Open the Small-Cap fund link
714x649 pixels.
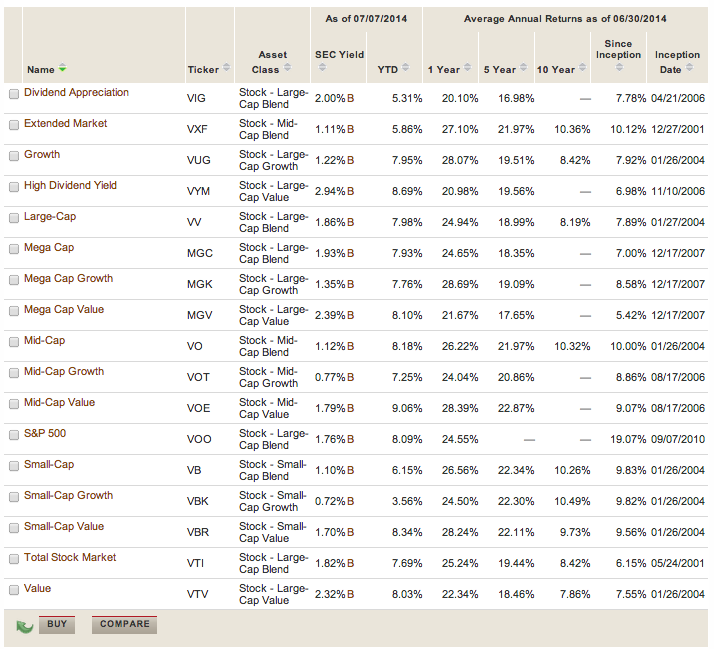coord(49,464)
